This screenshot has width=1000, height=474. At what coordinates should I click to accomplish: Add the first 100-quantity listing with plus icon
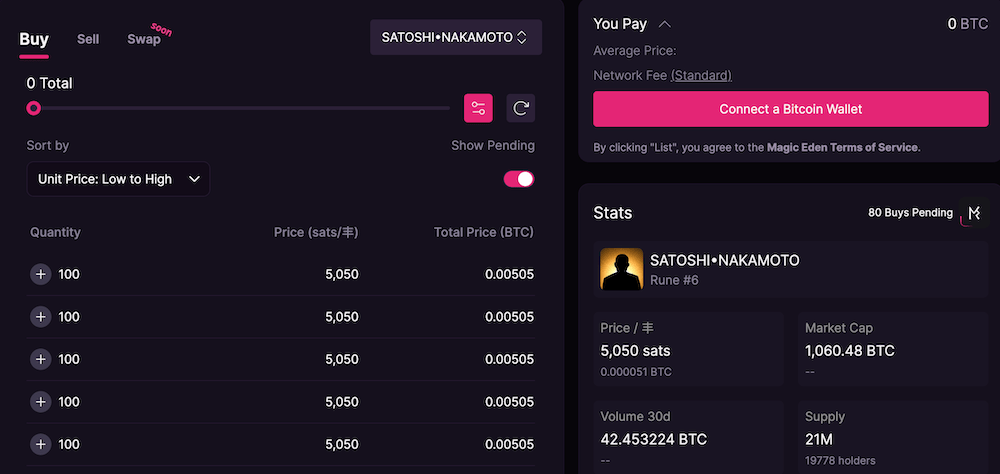coord(40,274)
